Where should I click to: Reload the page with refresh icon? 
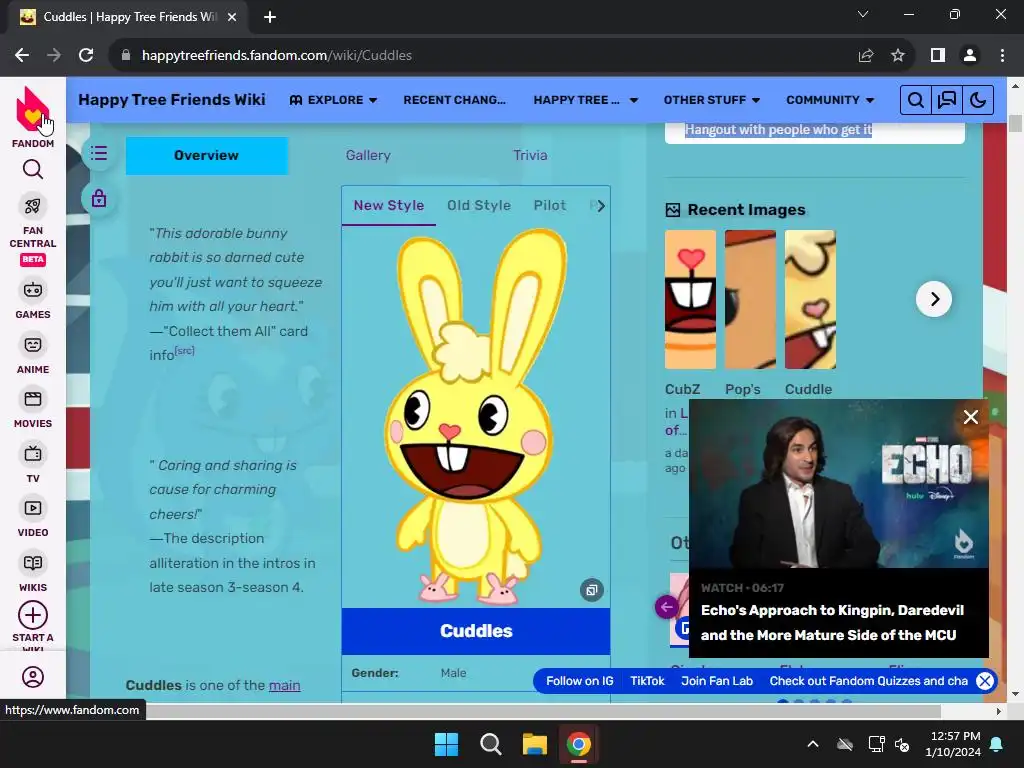[86, 56]
